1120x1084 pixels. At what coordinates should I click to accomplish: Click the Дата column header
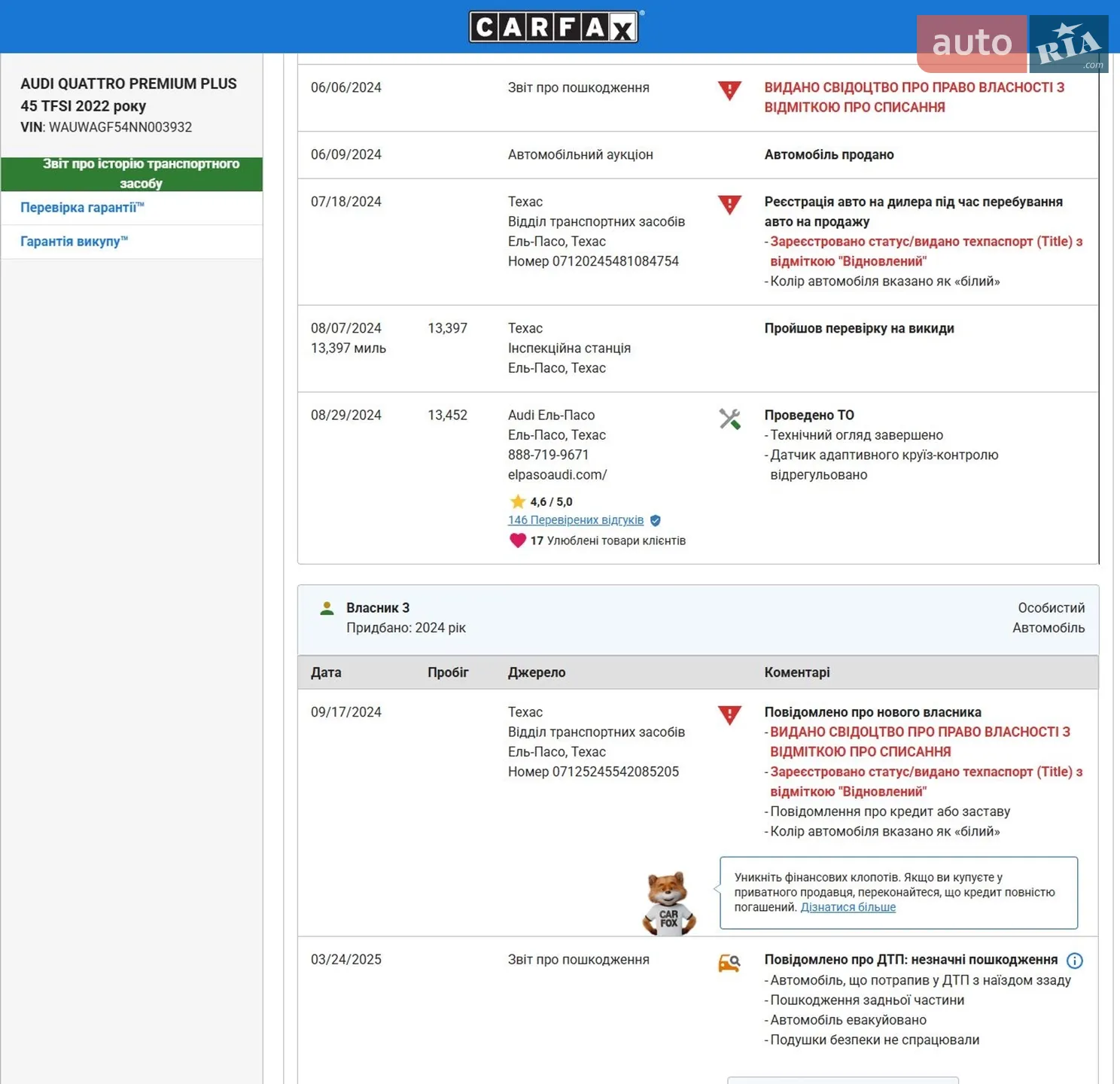(x=326, y=672)
